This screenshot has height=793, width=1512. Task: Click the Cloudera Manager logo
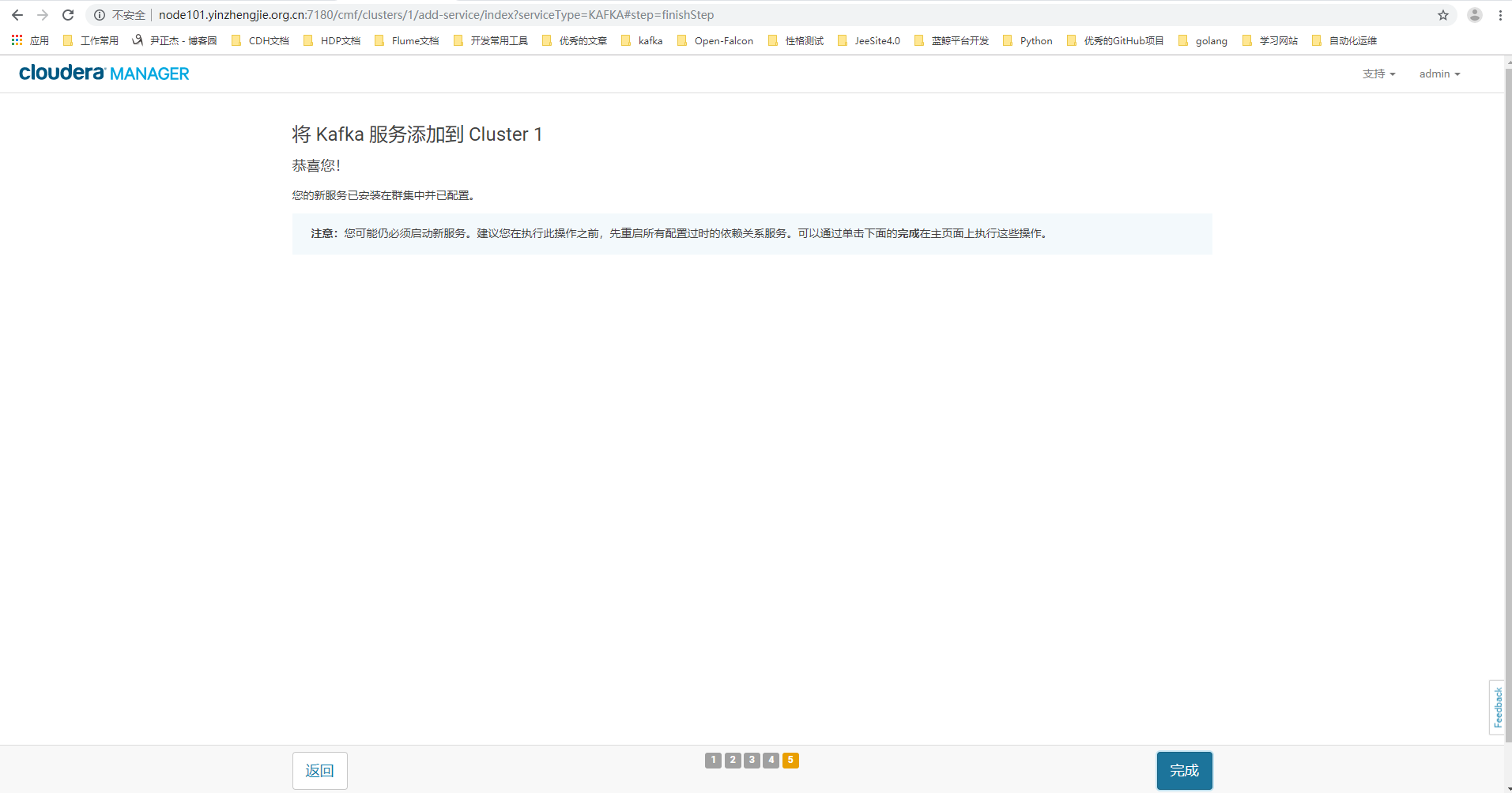tap(104, 74)
